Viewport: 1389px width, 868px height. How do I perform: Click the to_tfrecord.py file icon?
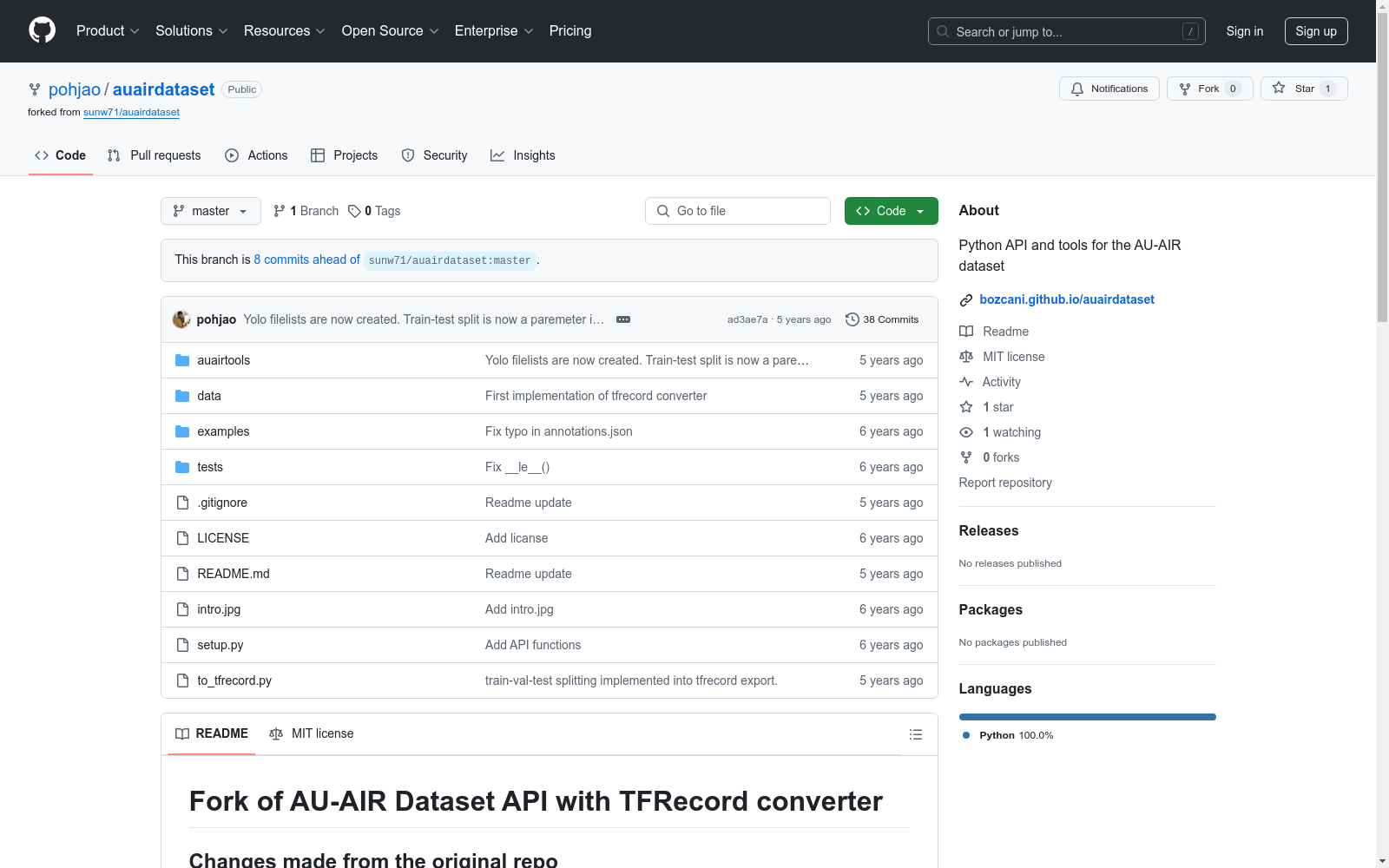[x=182, y=681]
